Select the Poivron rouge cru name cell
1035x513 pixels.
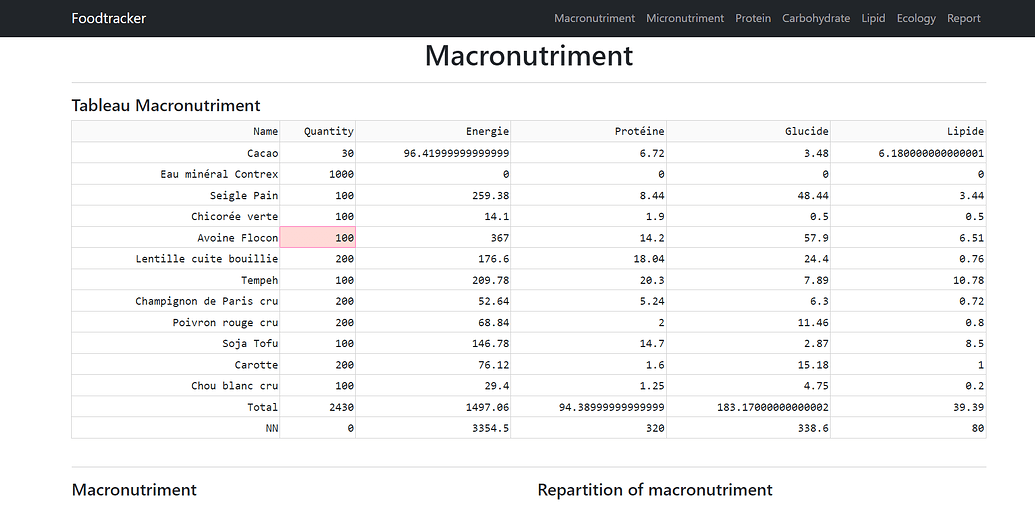176,322
